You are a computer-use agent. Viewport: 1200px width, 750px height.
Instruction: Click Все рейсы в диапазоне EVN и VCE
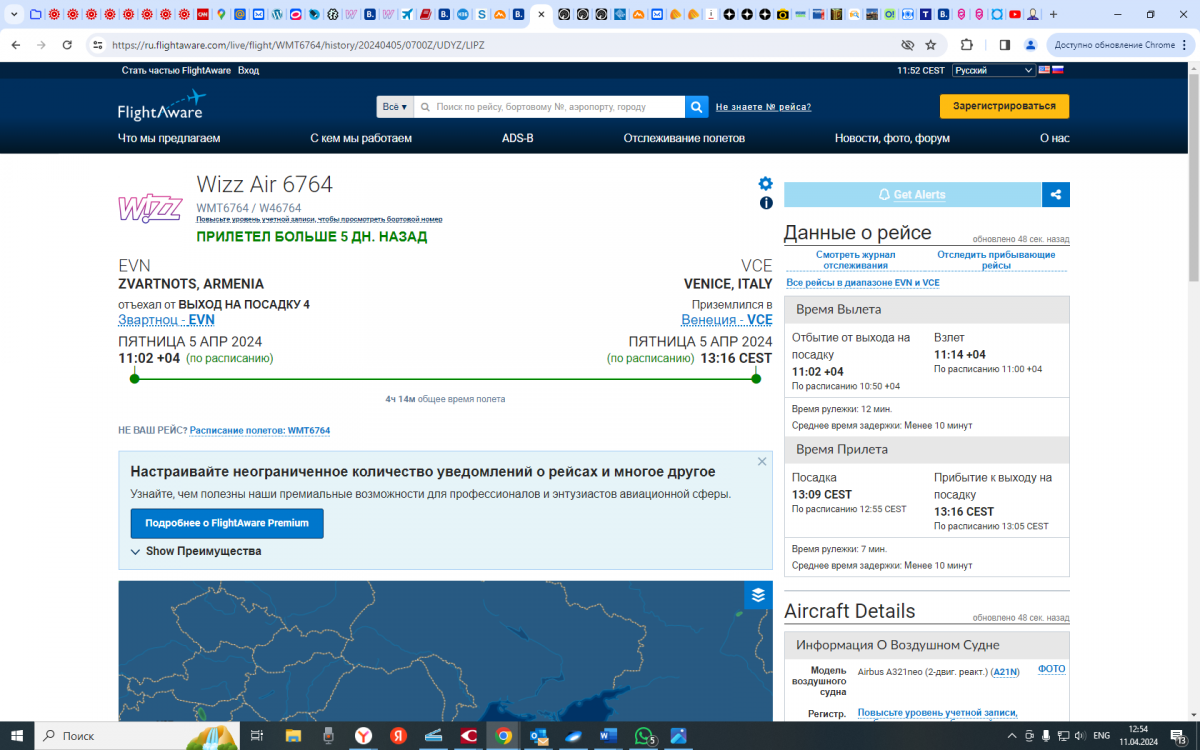tap(863, 283)
